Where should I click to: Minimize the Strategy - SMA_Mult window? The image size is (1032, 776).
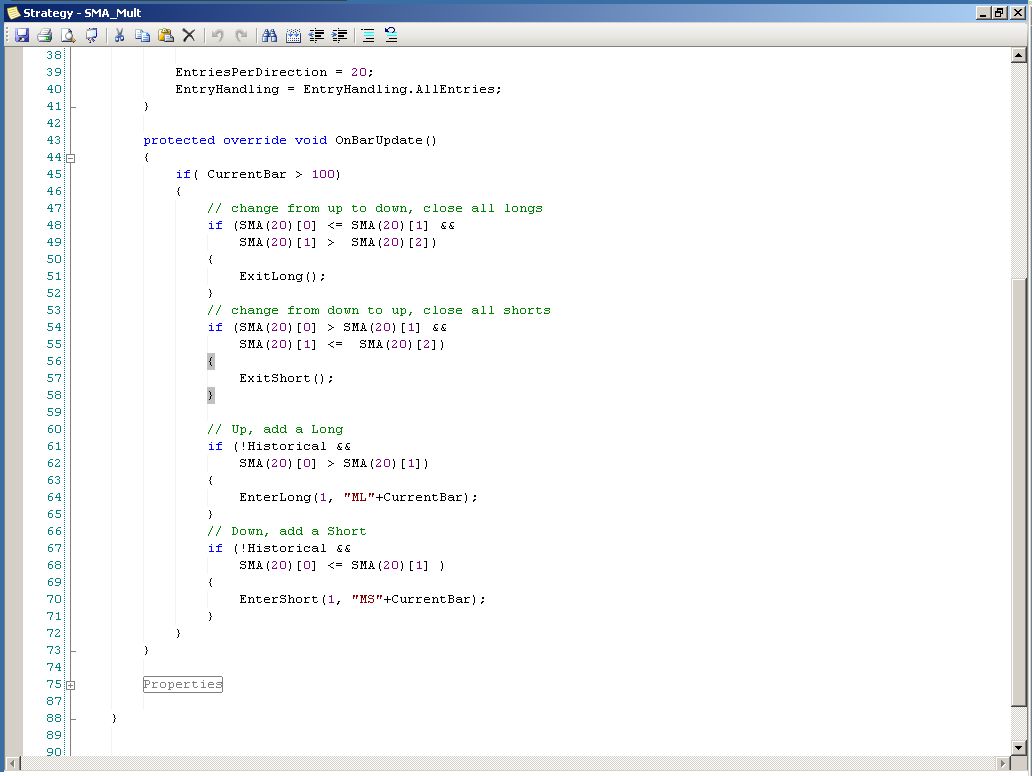(983, 13)
